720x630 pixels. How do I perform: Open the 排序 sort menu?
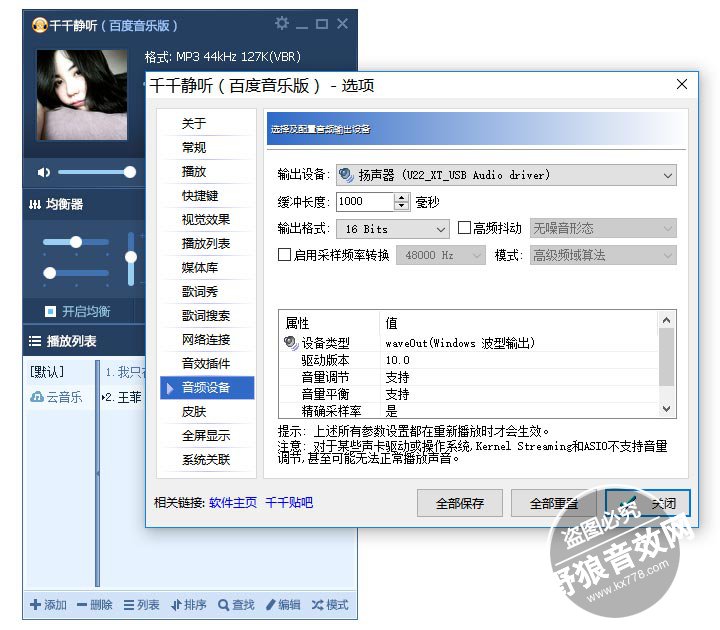[189, 605]
